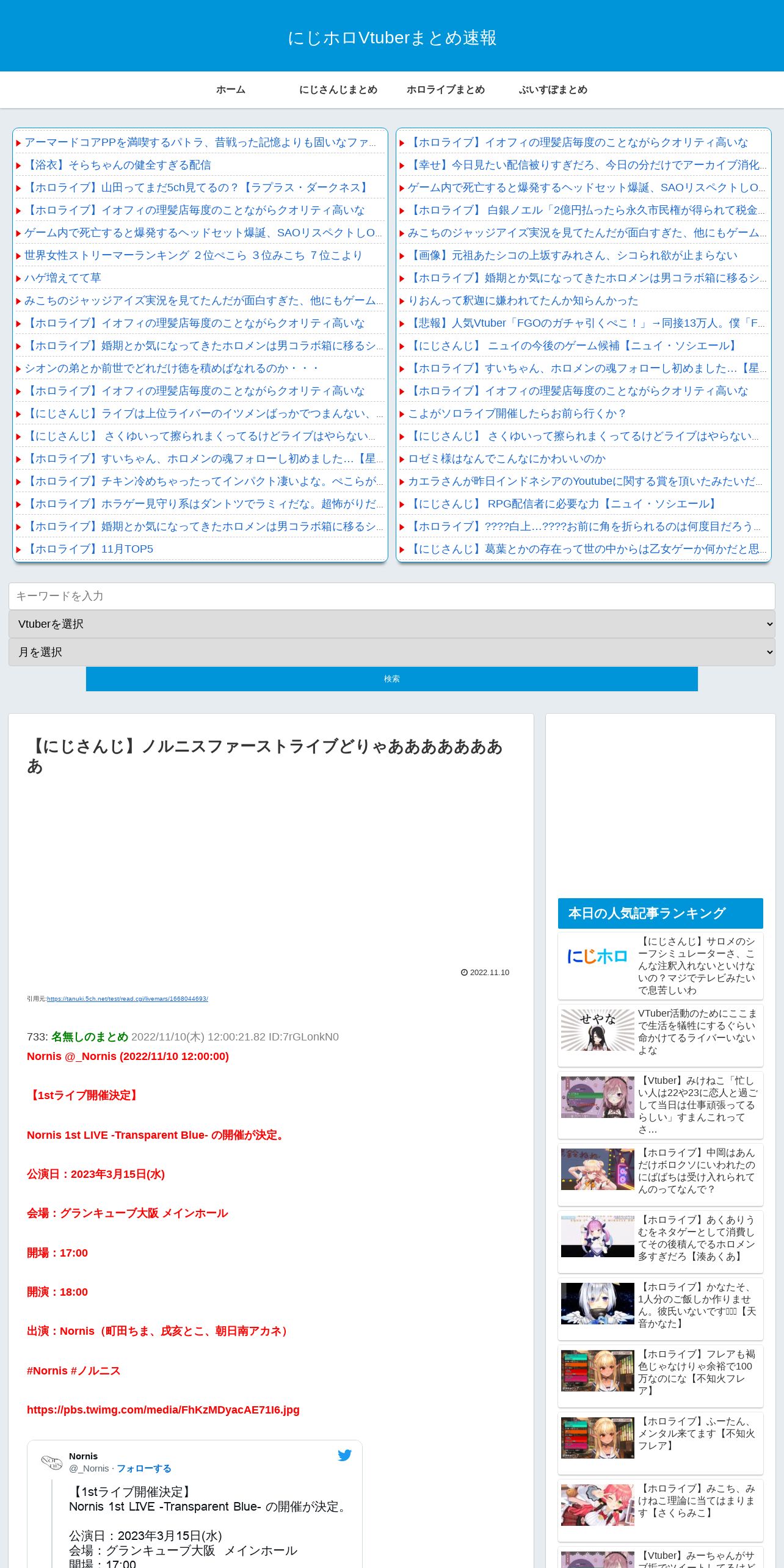Open アーマードコアPPを満喫するパトラ headline
The image size is (784, 1568).
[200, 142]
